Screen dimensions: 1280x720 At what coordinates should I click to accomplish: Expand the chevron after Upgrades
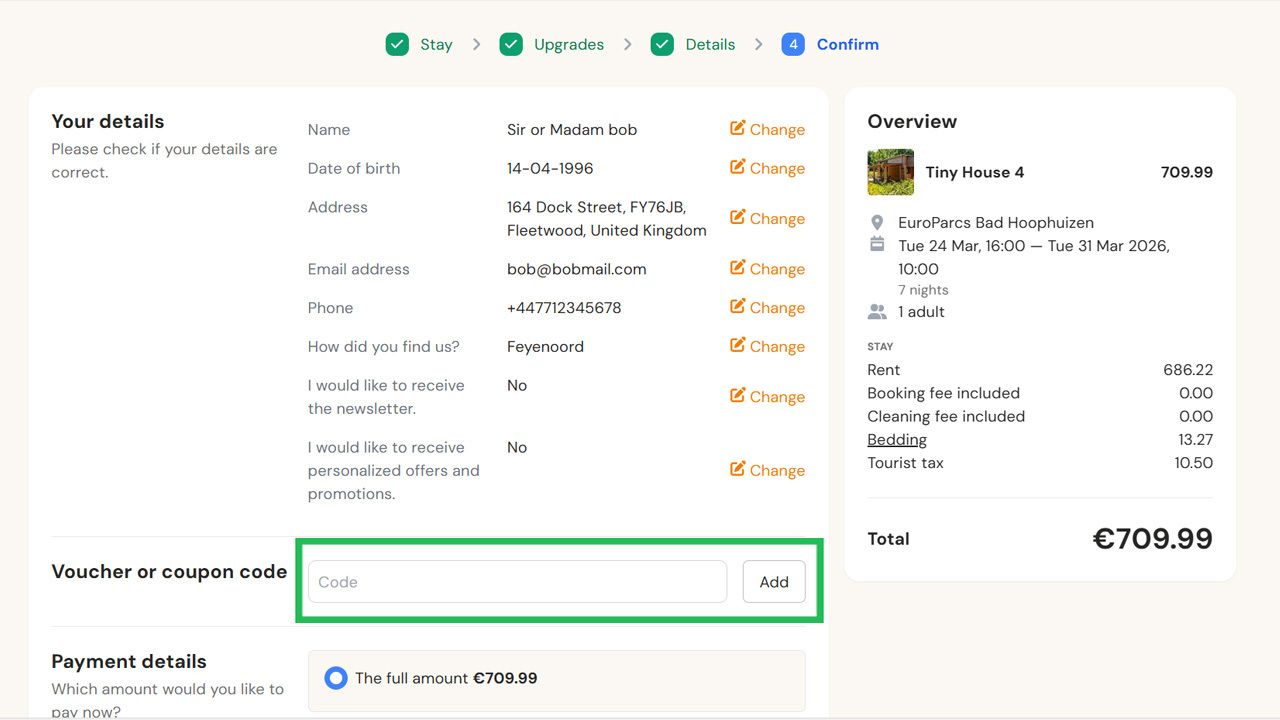pos(627,44)
